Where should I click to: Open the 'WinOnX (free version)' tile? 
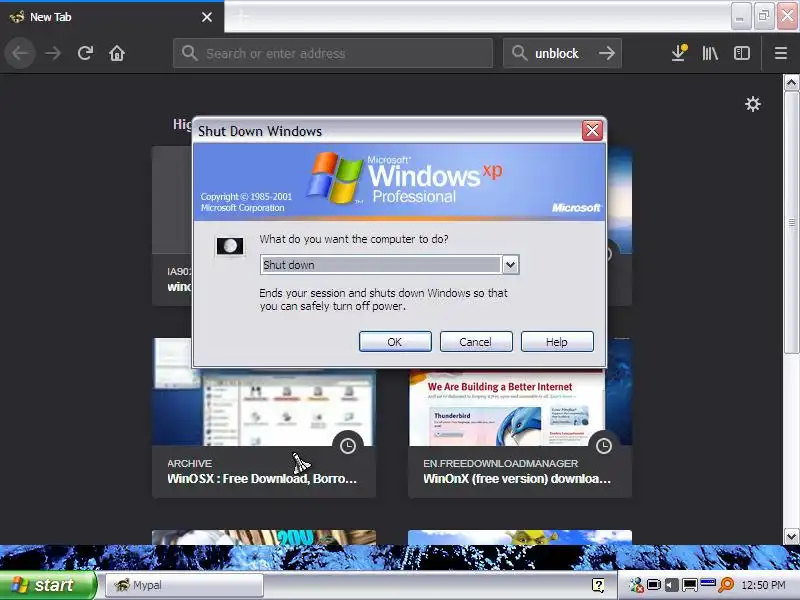[519, 417]
